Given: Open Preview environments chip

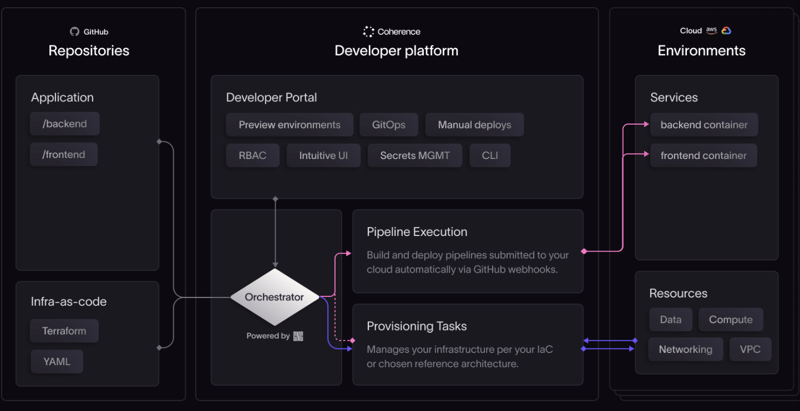Looking at the screenshot, I should click(290, 125).
